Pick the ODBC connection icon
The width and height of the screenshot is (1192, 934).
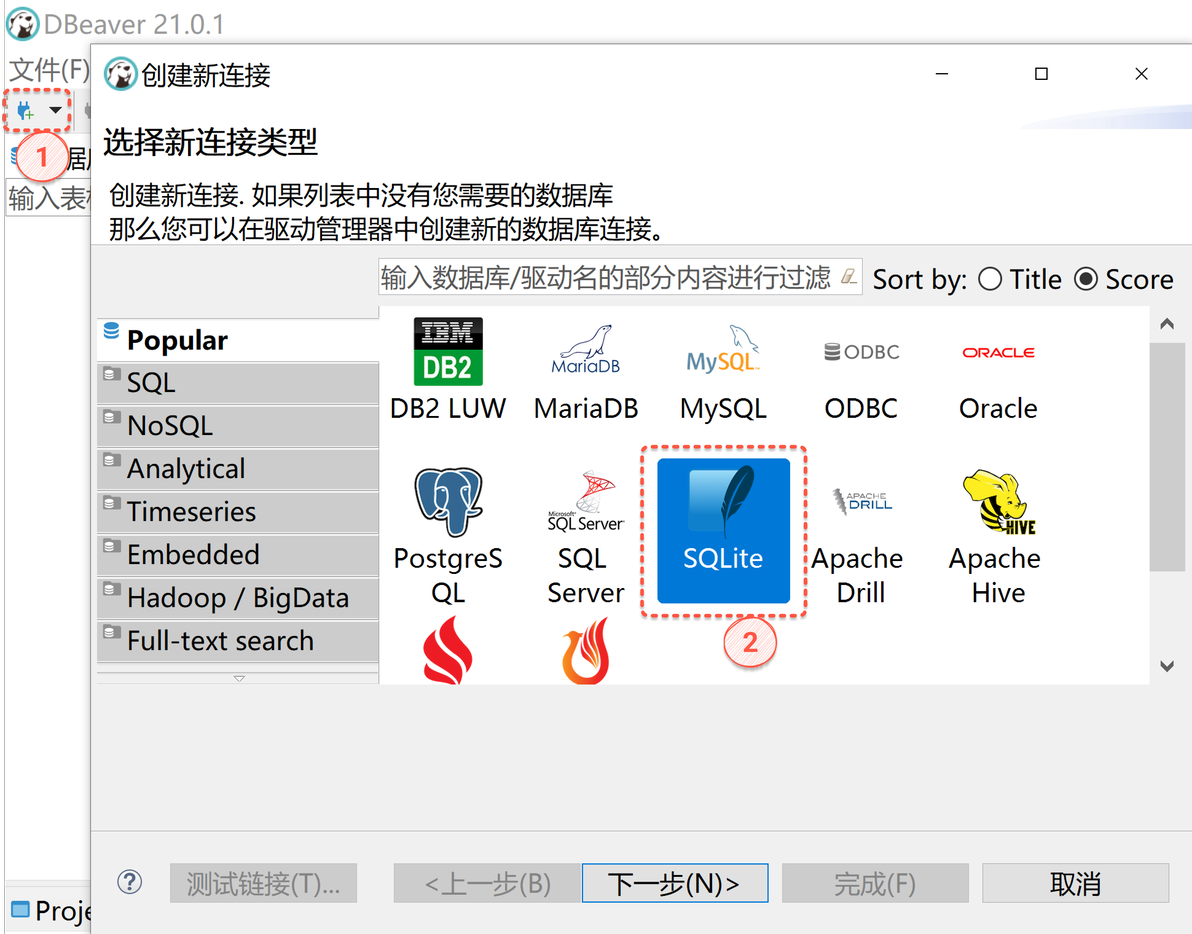pos(861,352)
